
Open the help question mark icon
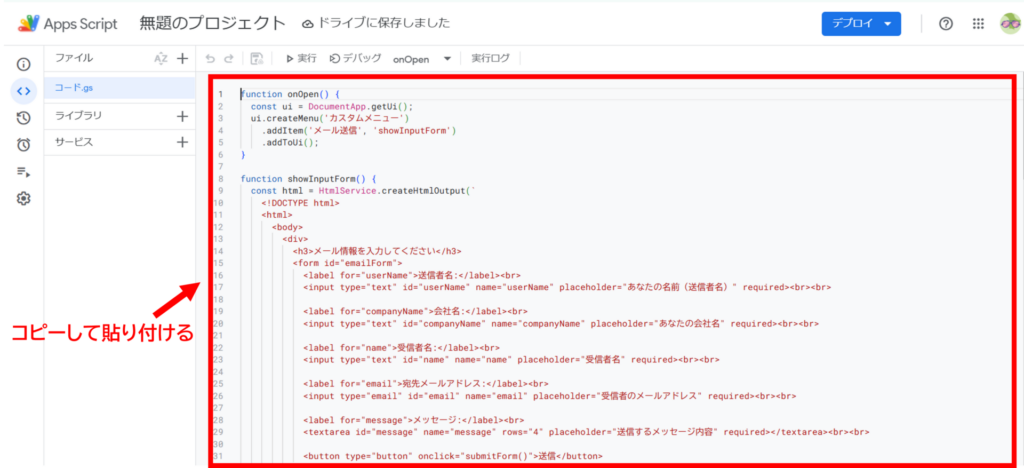click(946, 24)
